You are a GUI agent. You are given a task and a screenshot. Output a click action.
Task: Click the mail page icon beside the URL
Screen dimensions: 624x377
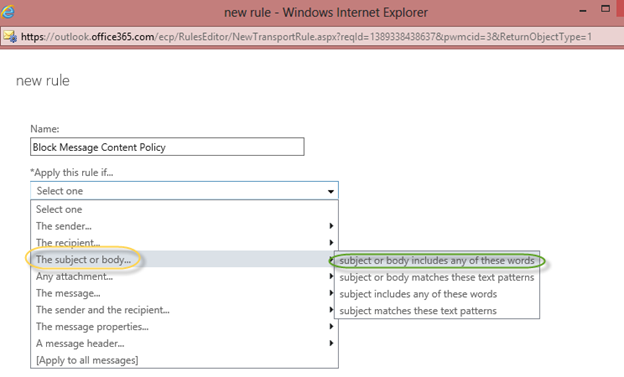click(10, 37)
